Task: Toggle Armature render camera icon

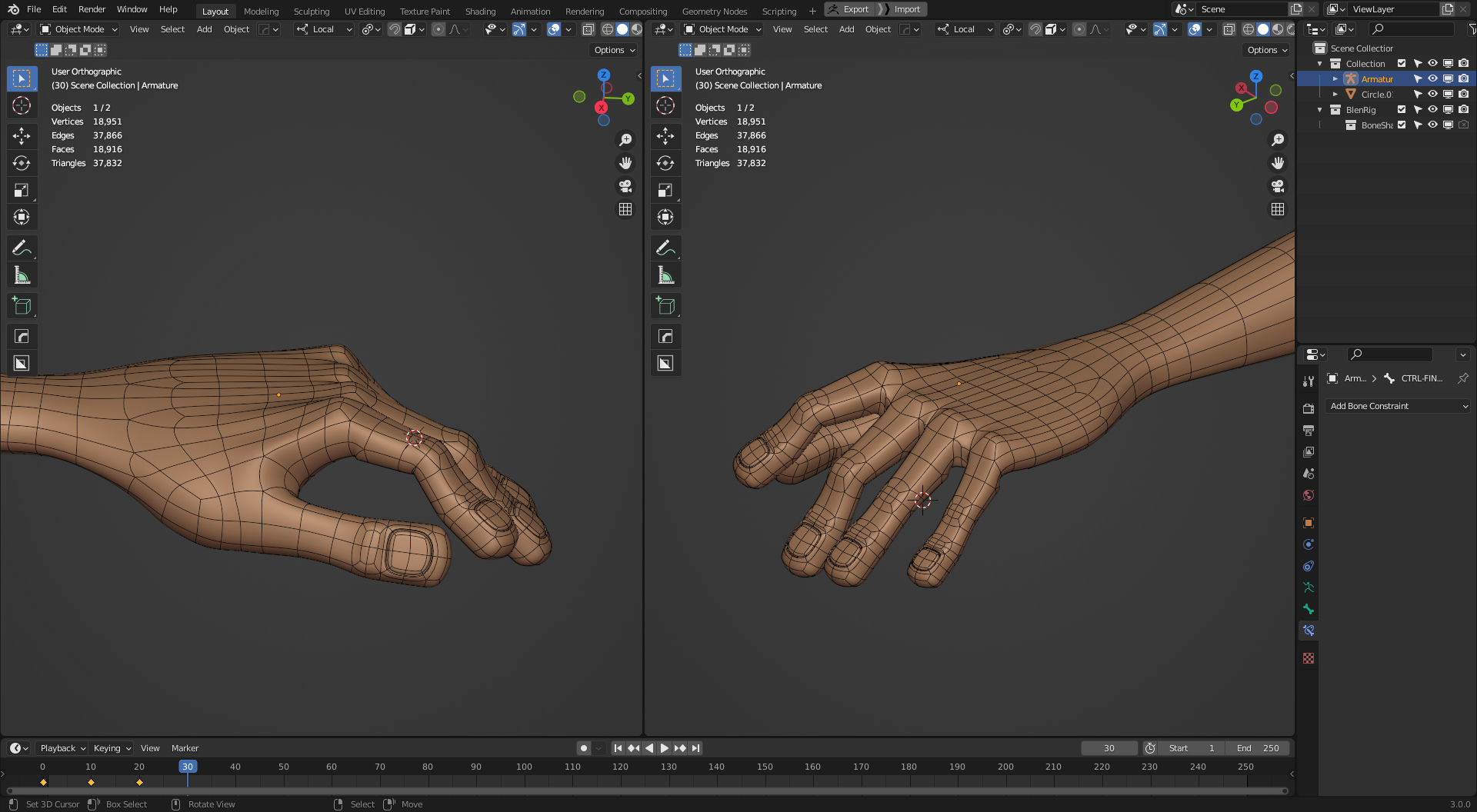Action: coord(1463,79)
